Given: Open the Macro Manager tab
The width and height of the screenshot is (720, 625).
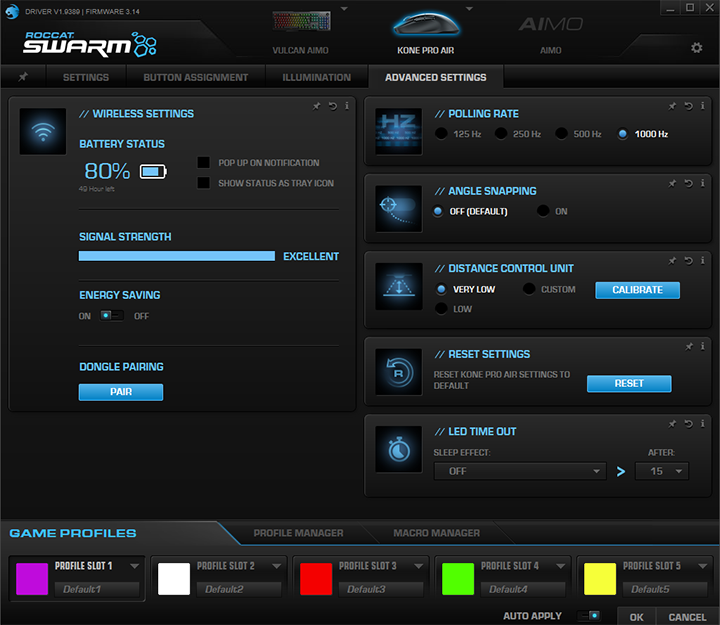Looking at the screenshot, I should (436, 533).
